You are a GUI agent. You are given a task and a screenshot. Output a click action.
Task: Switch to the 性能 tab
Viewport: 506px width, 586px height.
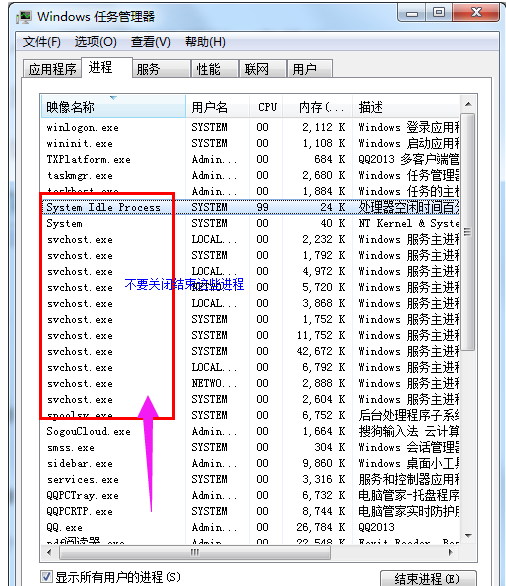point(215,69)
